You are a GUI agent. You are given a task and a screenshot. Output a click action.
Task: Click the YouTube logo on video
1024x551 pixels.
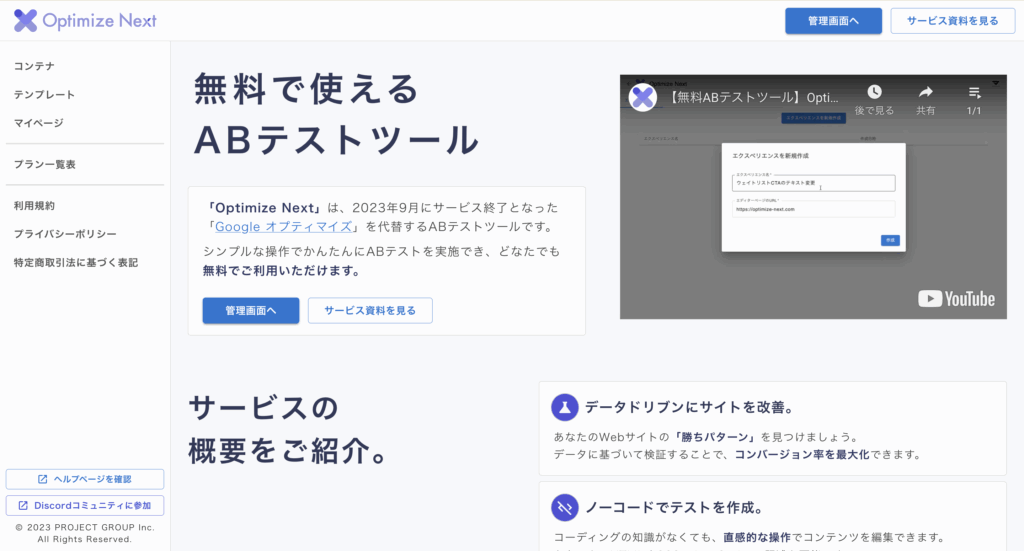[x=956, y=298]
